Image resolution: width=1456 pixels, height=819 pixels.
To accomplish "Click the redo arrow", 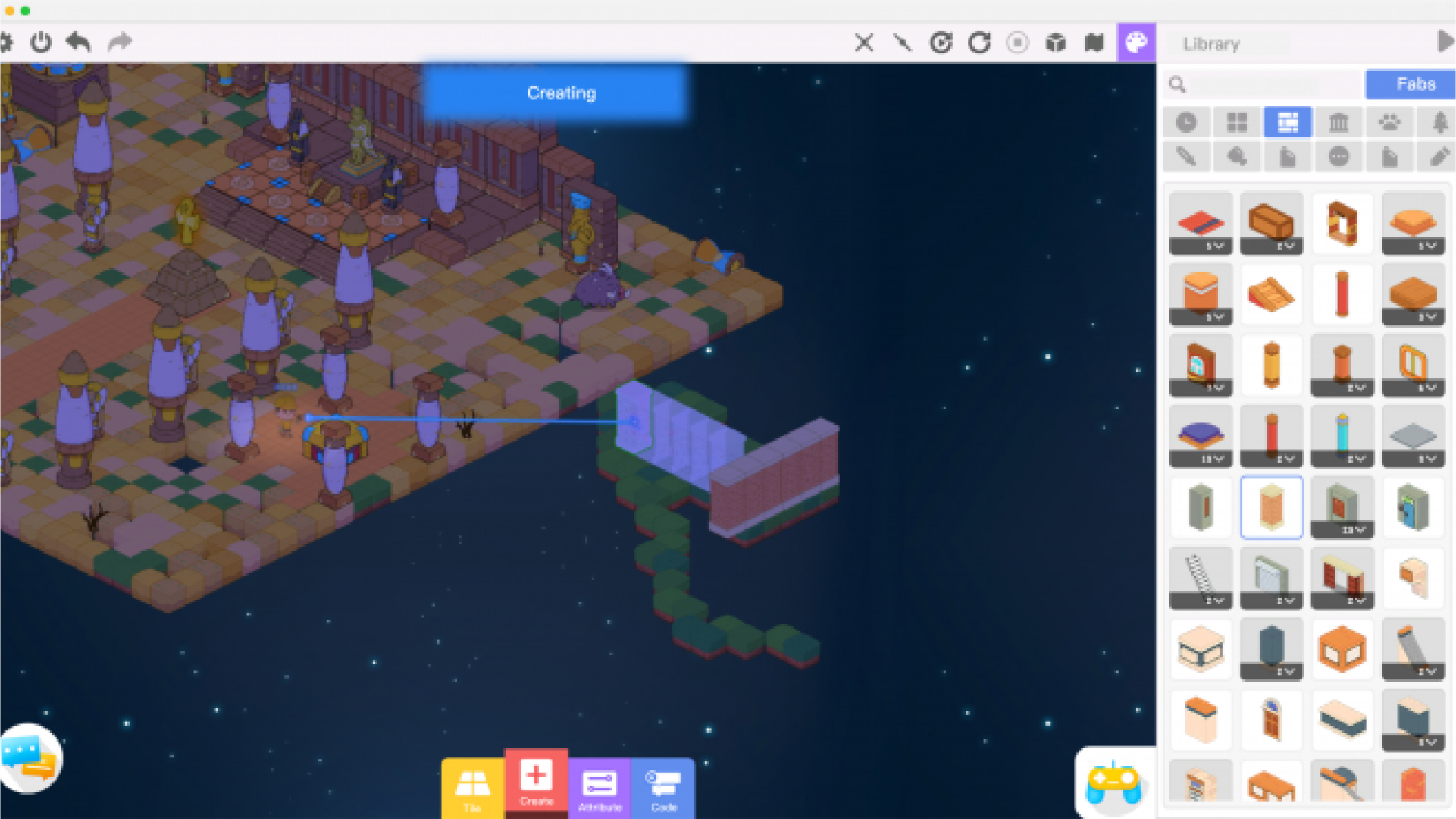I will [120, 42].
